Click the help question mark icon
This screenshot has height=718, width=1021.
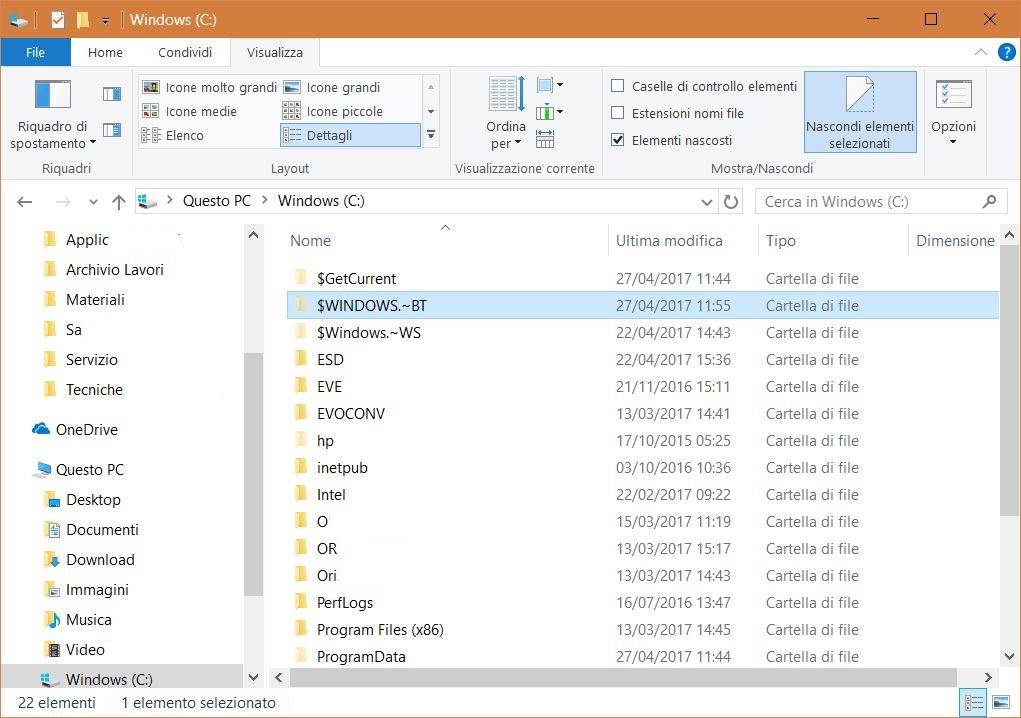coord(1006,52)
